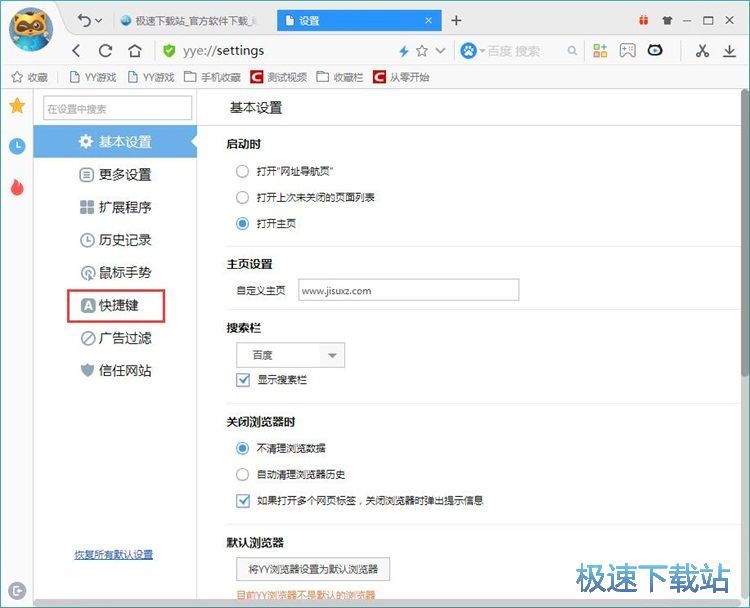Viewport: 750px width, 608px height.
Task: Click the raccoon avatar logo
Action: click(31, 29)
